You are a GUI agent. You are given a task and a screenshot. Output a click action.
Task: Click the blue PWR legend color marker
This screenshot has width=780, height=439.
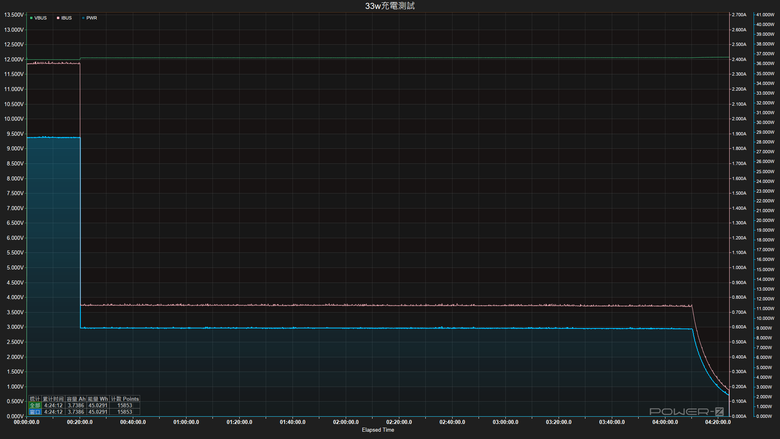click(x=83, y=18)
